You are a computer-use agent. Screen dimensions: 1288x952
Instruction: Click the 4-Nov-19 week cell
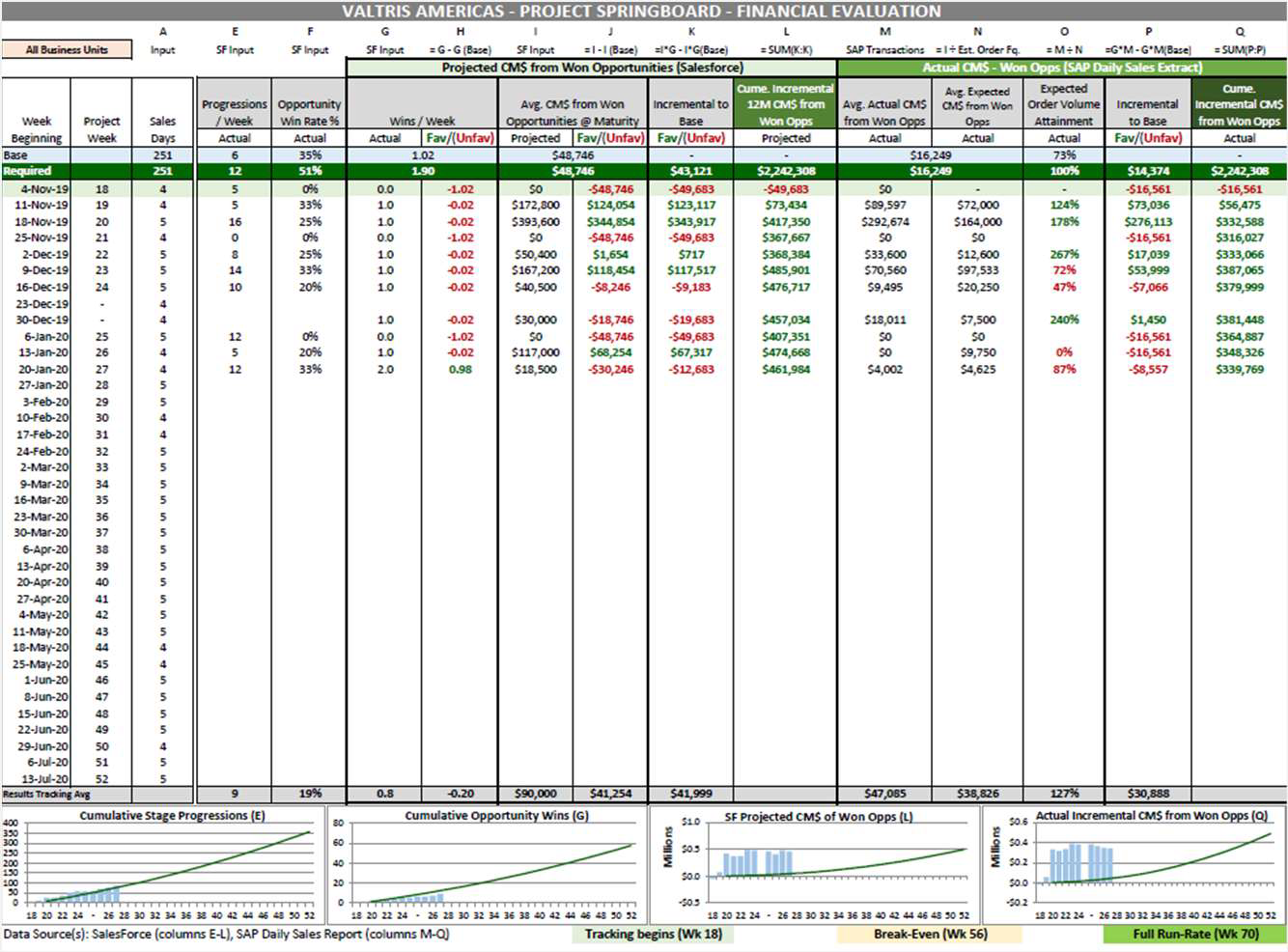[x=37, y=189]
